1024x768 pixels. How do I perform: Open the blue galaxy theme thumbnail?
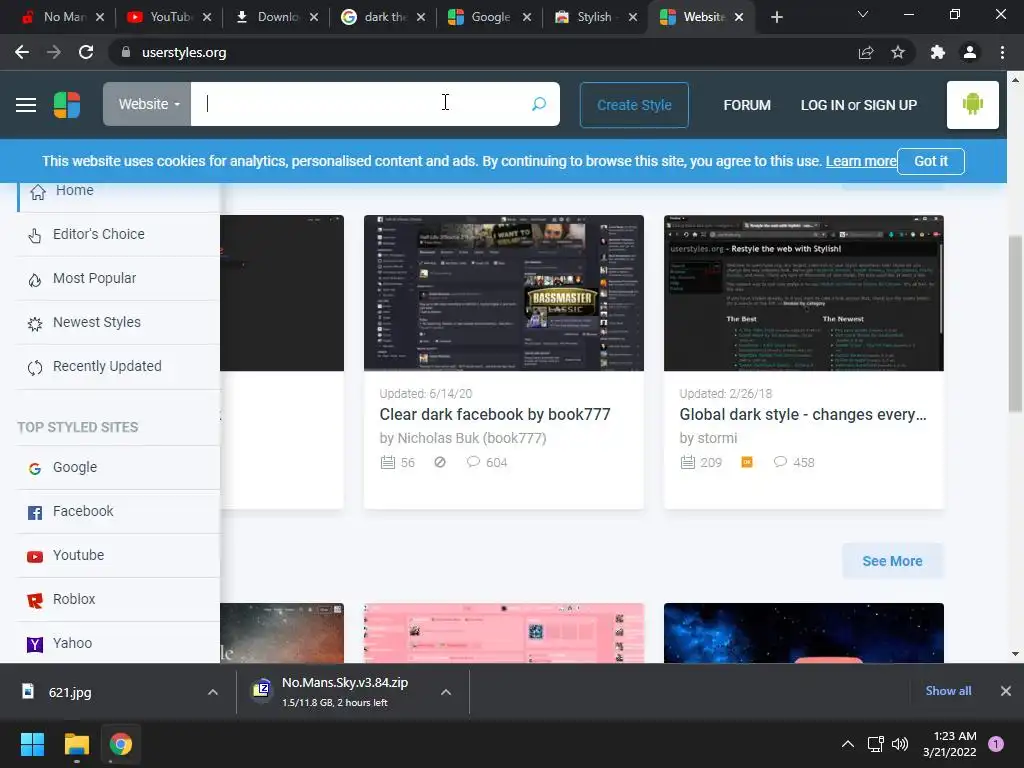803,633
